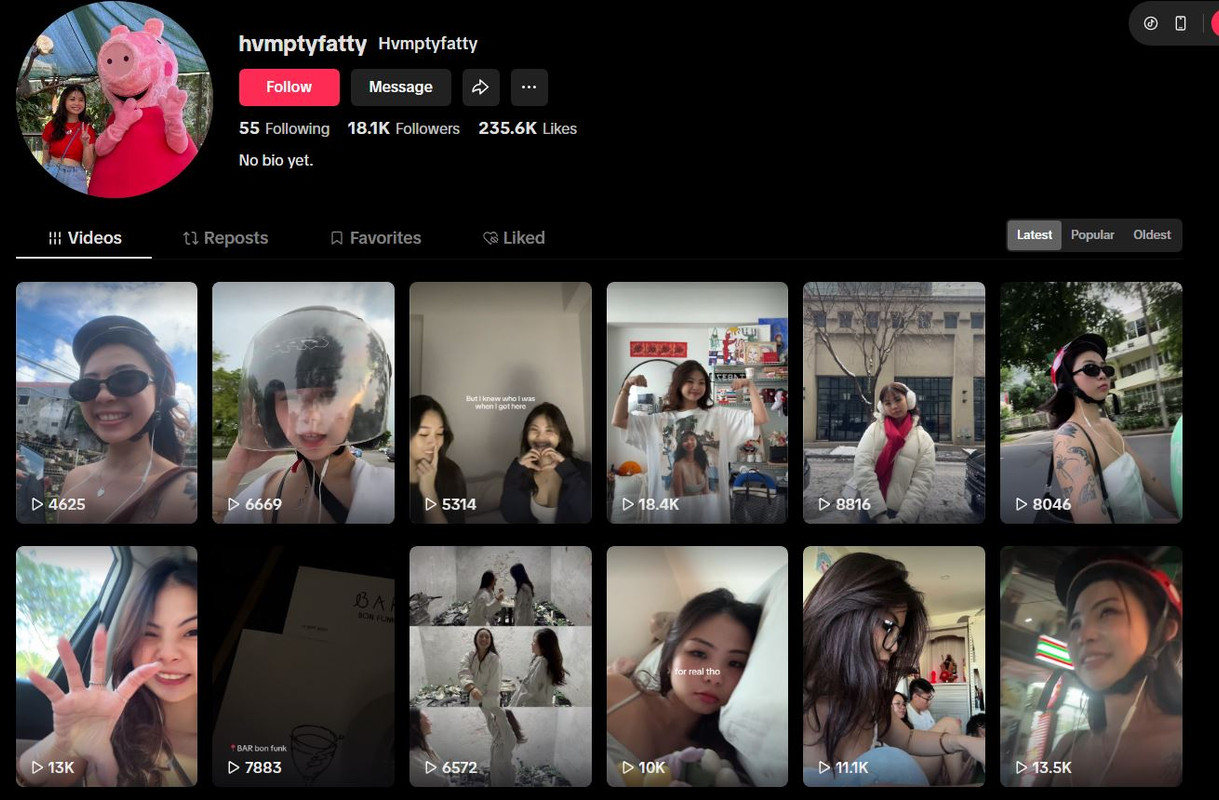
Task: Follow the hvmptyfatty account
Action: 289,87
